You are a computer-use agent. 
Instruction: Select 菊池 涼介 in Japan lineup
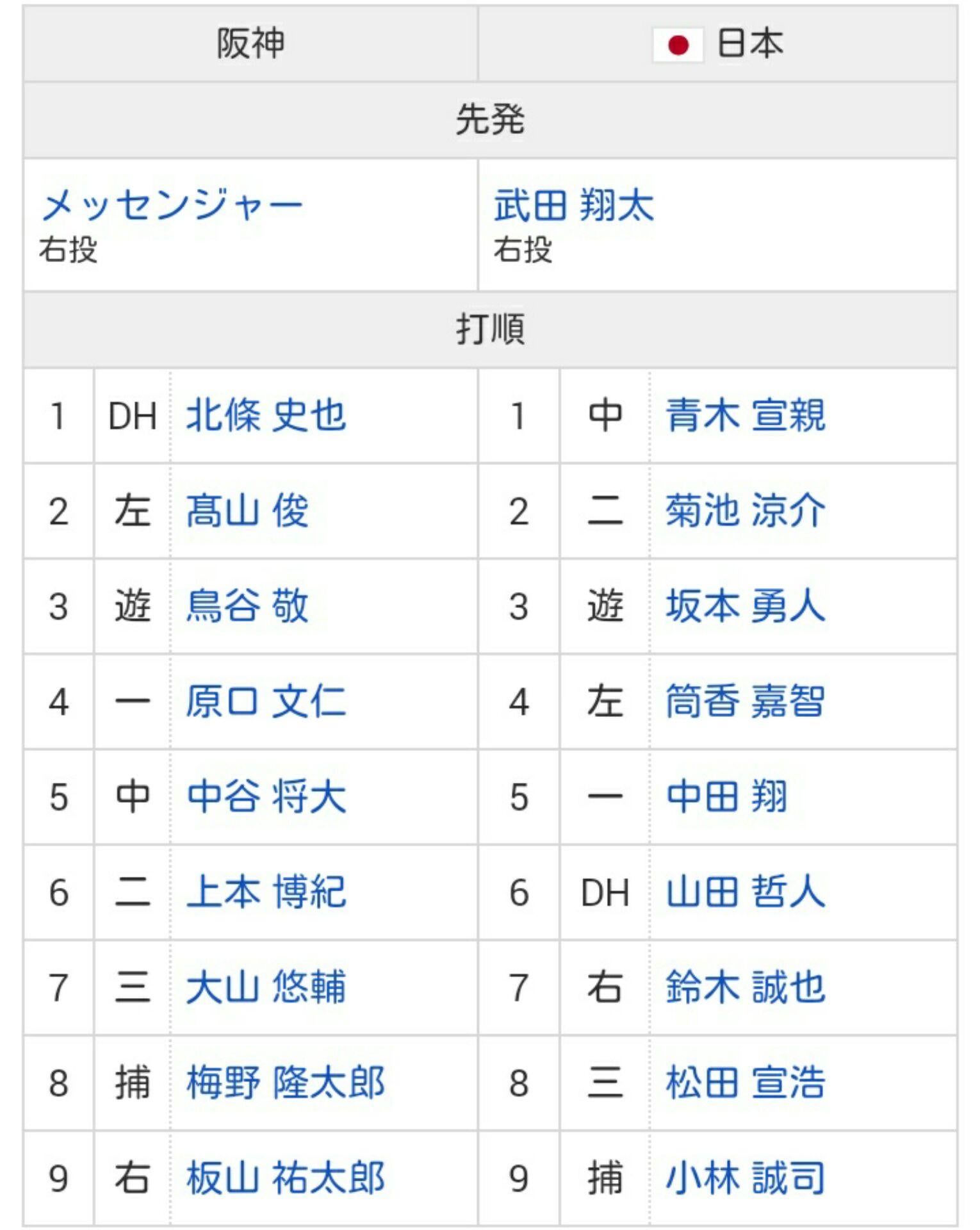coord(746,511)
